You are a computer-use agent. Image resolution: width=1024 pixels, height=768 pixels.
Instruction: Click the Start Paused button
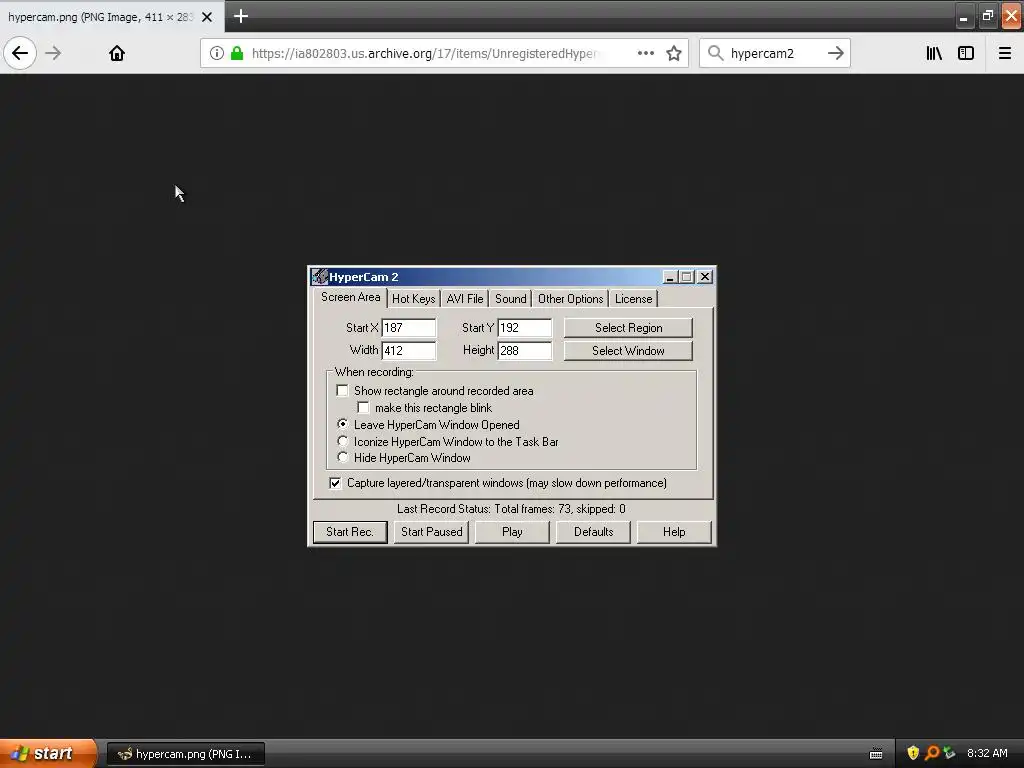pos(432,532)
